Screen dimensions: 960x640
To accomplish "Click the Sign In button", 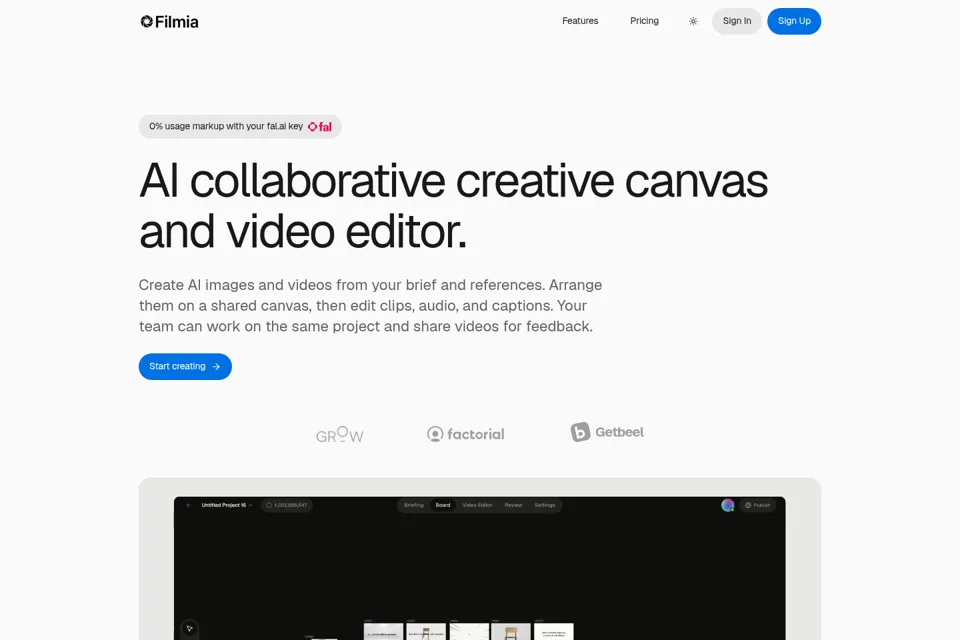I will click(737, 21).
